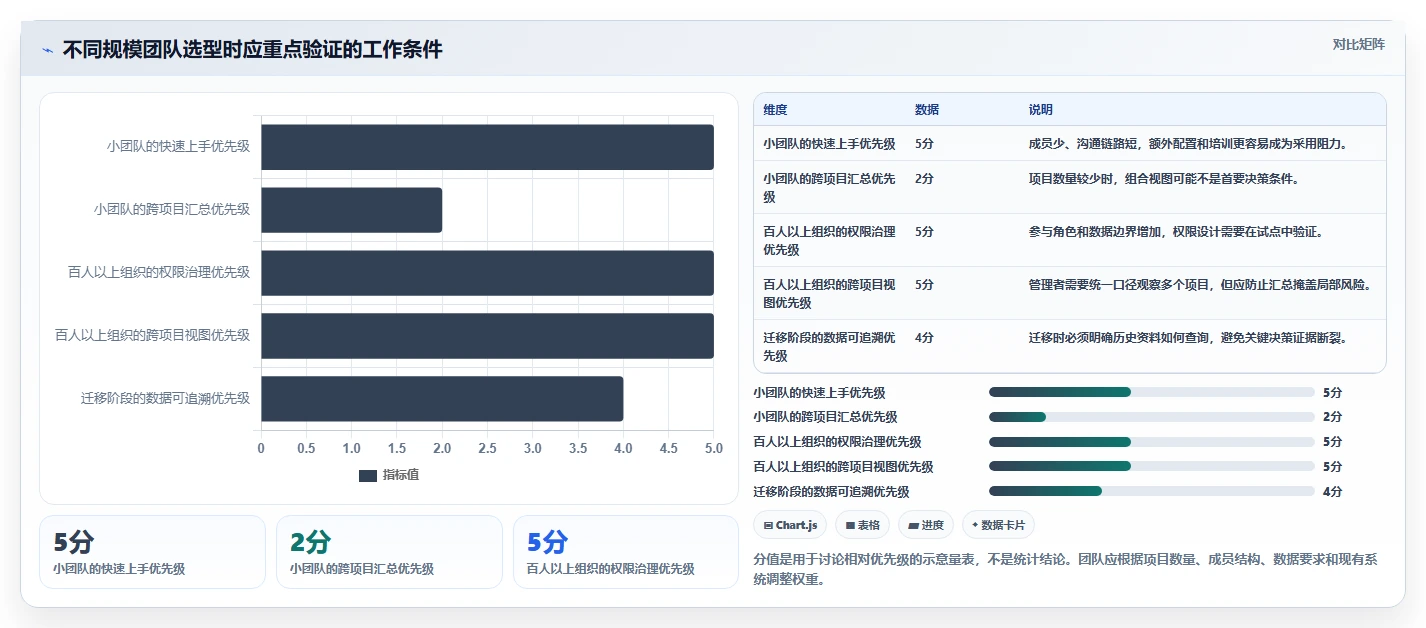Open the 5分 小团队的快速上手优先级 card
Viewport: 1426px width, 628px height.
point(152,552)
